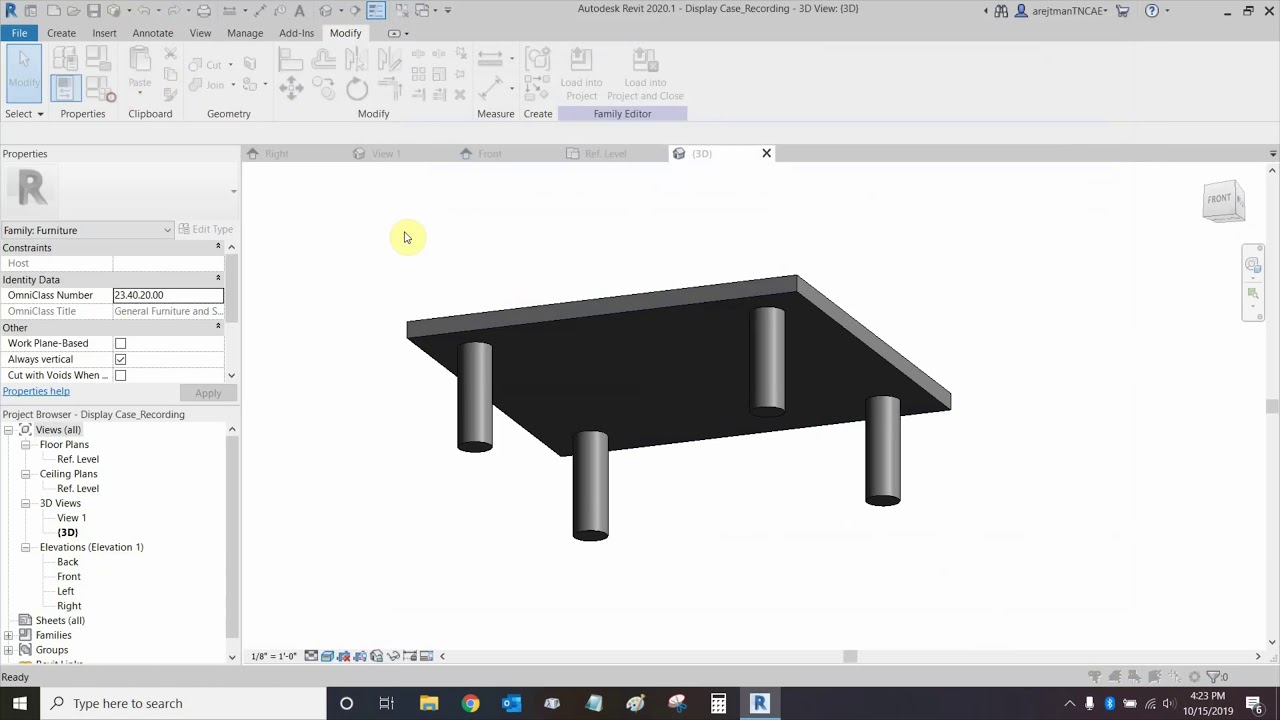Click the horizontal scrollbar thumb below the 3D view
The width and height of the screenshot is (1280, 720).
click(x=850, y=656)
